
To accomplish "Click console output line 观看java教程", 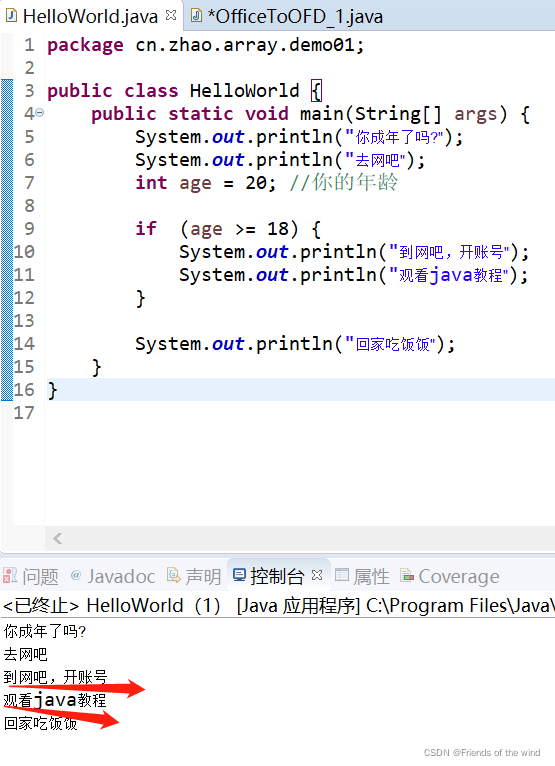I will [55, 700].
